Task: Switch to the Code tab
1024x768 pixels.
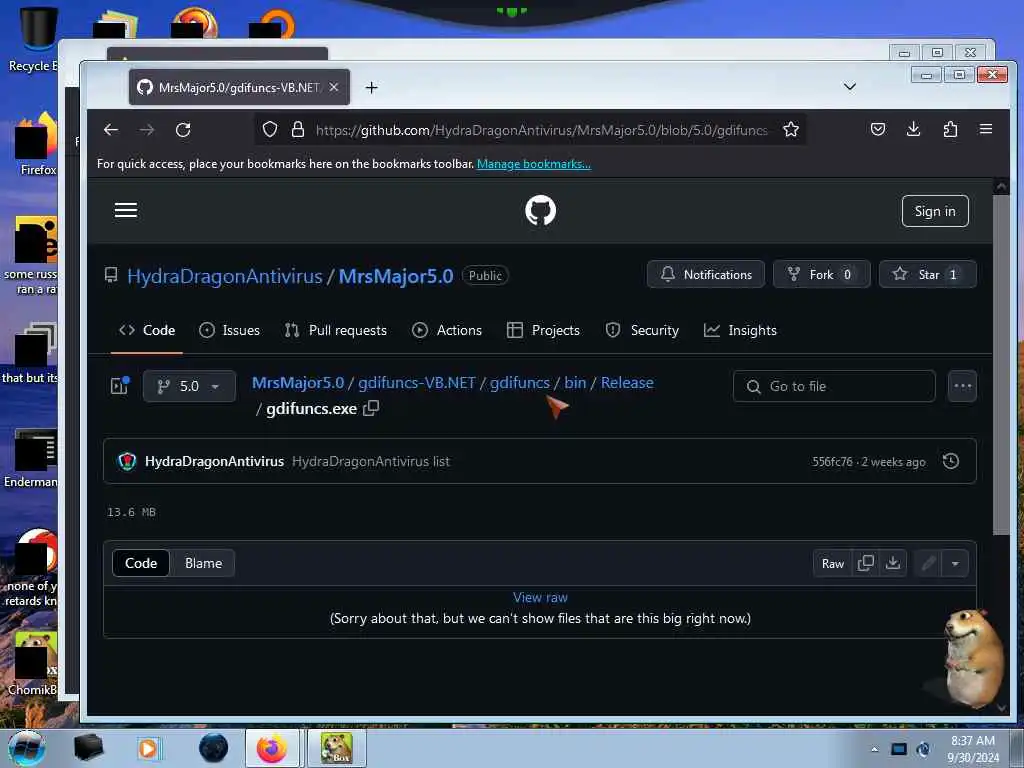Action: 147,330
